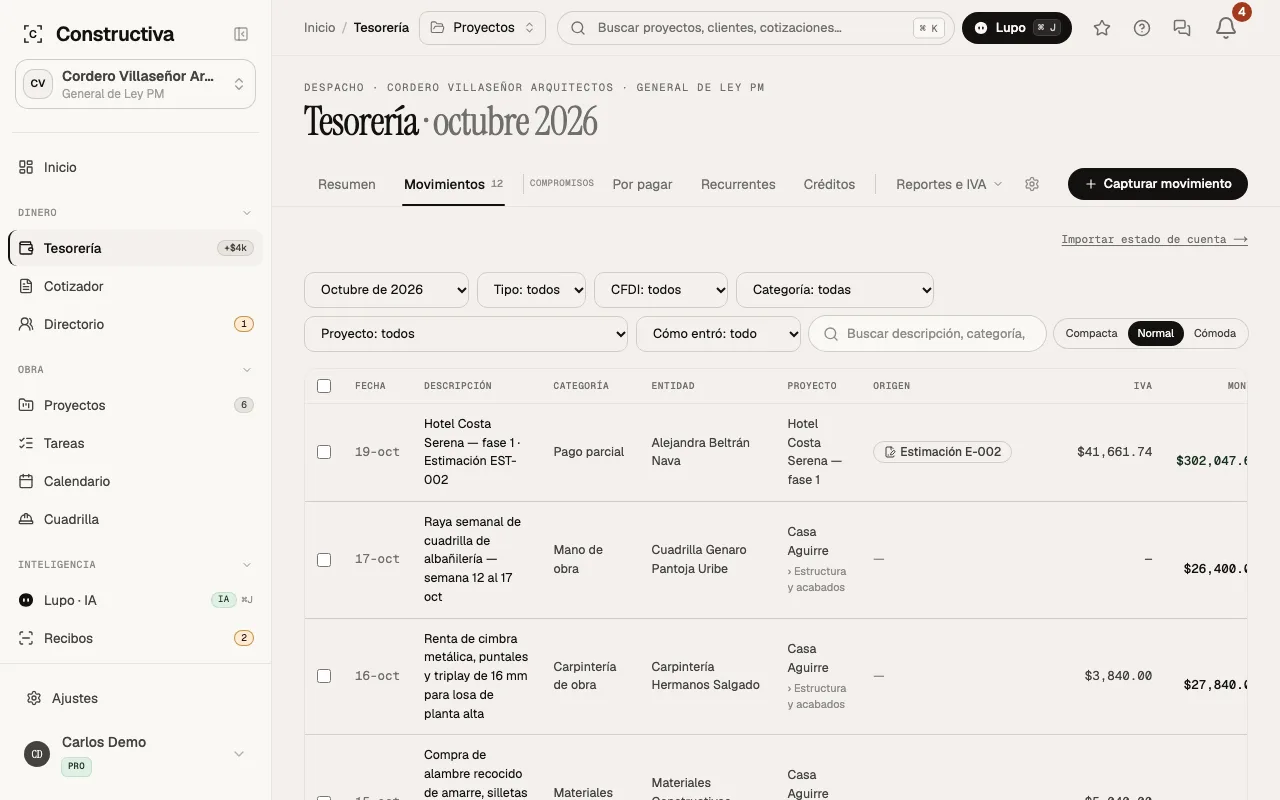The height and width of the screenshot is (800, 1280).
Task: Switch to the Resumen tab
Action: (x=347, y=185)
